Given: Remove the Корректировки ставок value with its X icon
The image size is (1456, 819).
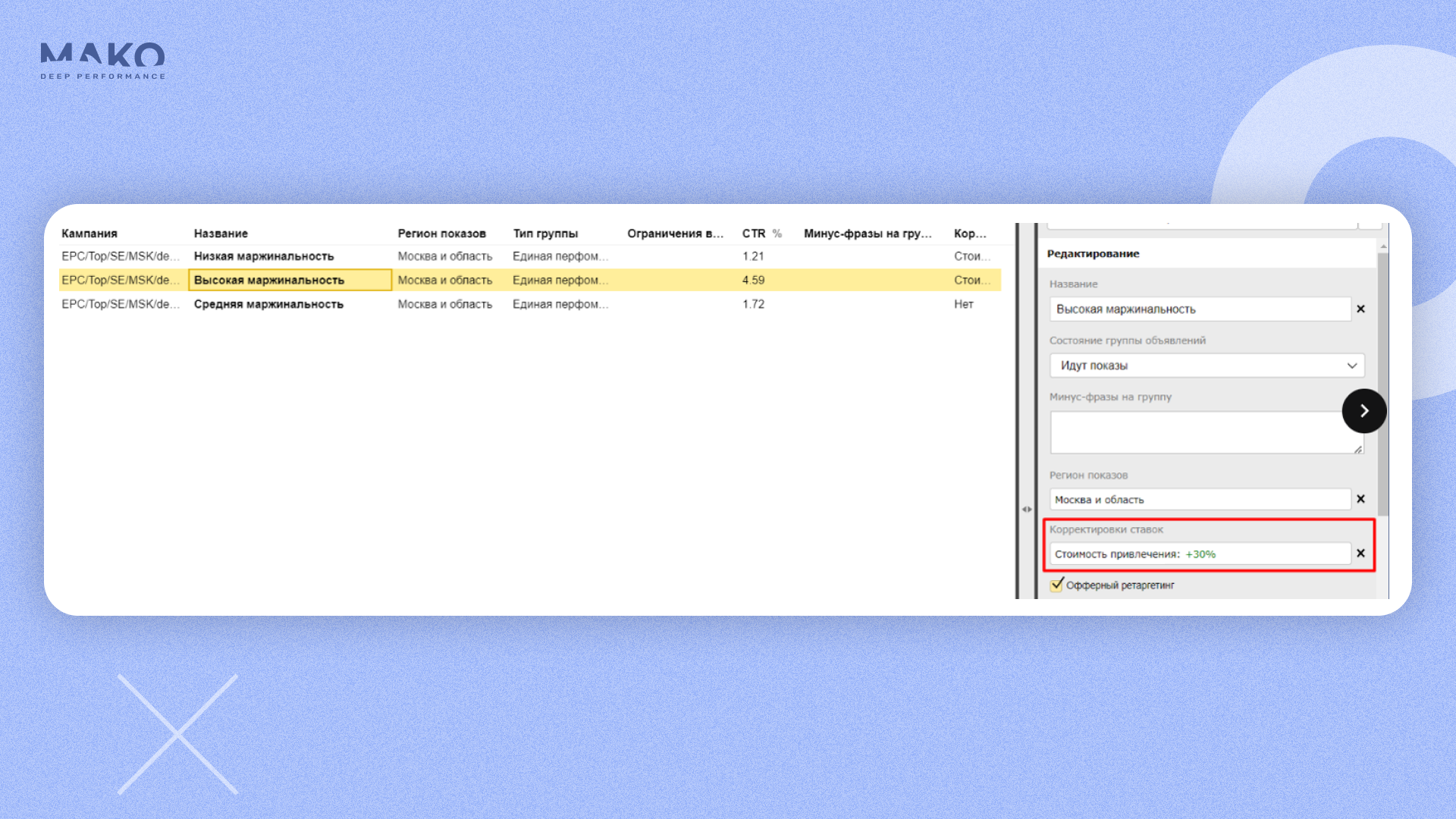Looking at the screenshot, I should pyautogui.click(x=1360, y=554).
